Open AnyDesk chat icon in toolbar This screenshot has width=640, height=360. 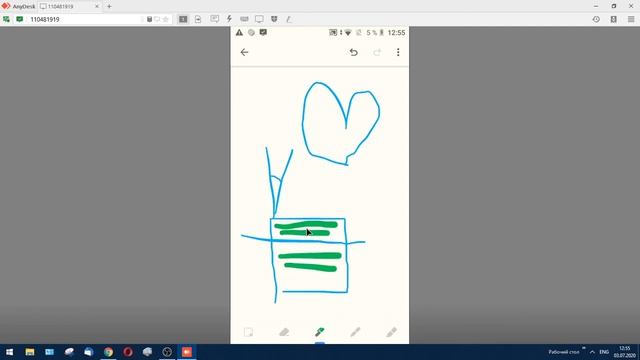(x=214, y=19)
